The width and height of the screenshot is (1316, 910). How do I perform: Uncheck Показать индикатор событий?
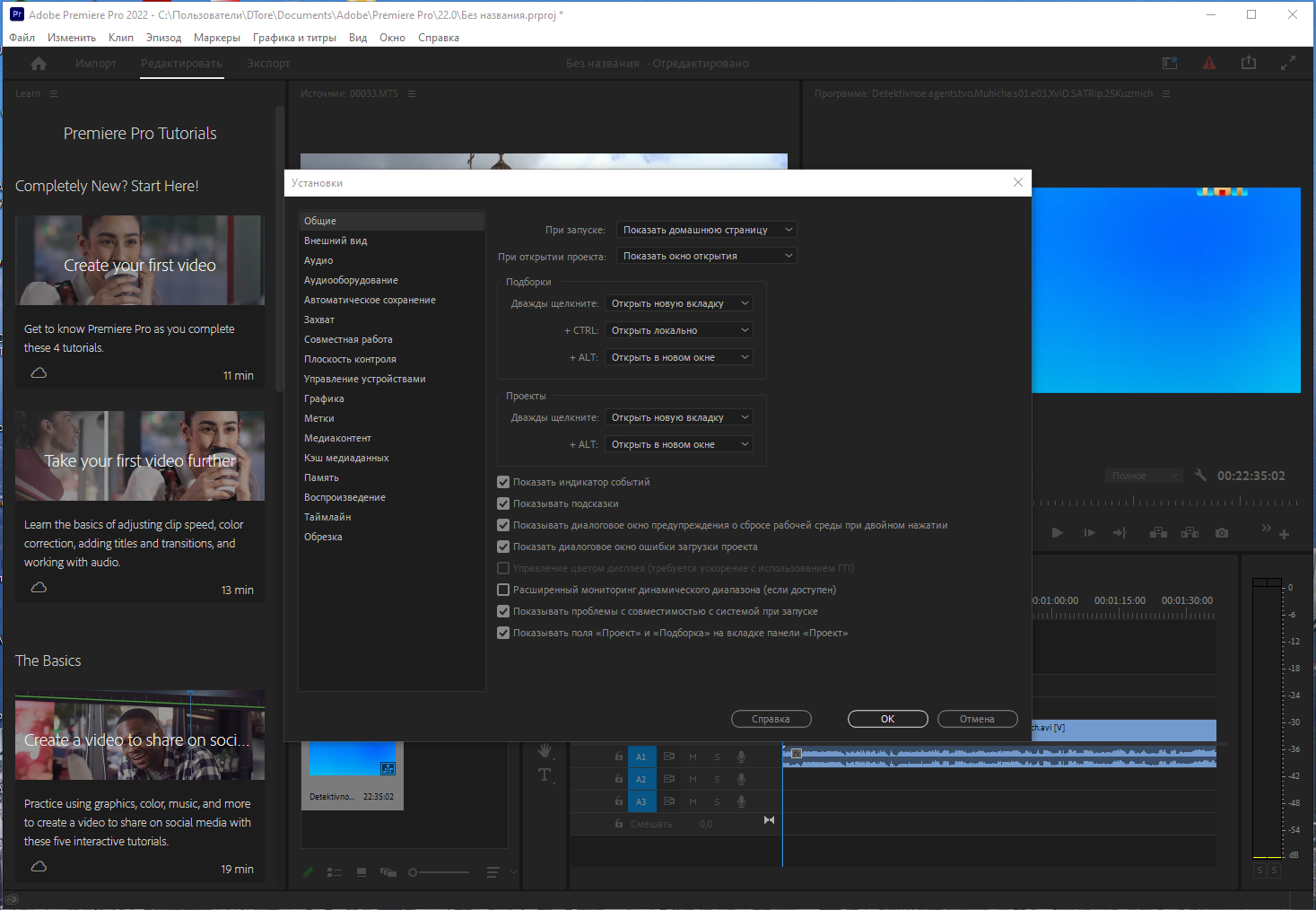tap(503, 482)
